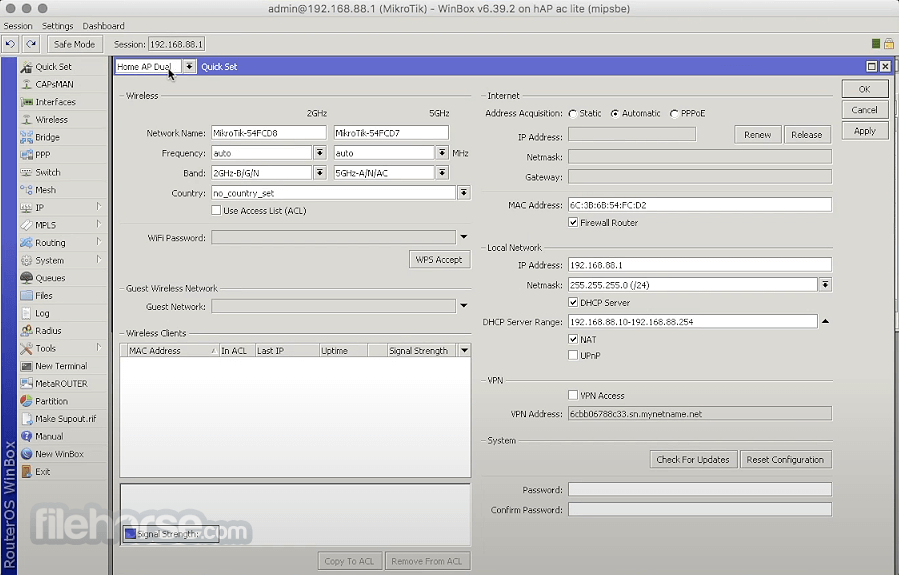Viewport: 899px width, 575px height.
Task: Enable the UPnP checkbox
Action: (573, 355)
